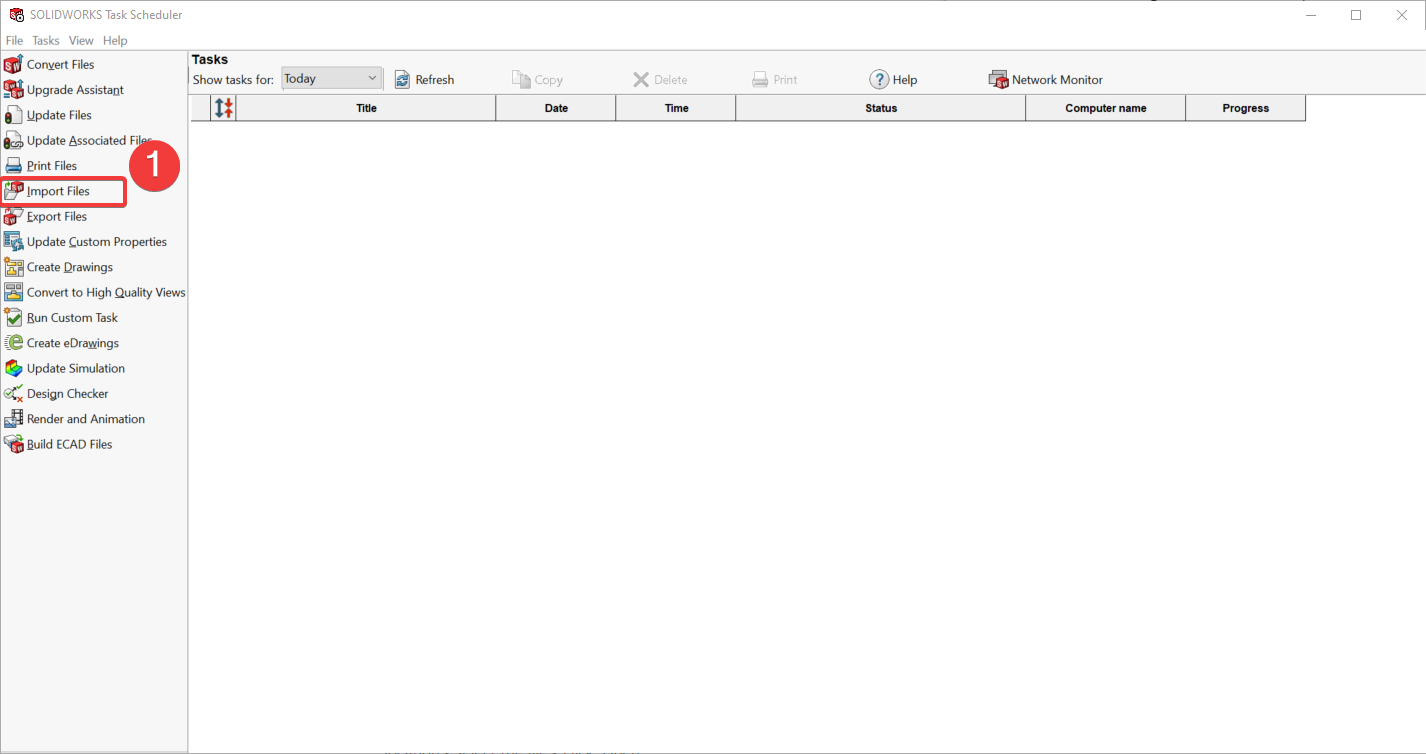
Task: Minimize the Task Scheduler window
Action: [1310, 15]
